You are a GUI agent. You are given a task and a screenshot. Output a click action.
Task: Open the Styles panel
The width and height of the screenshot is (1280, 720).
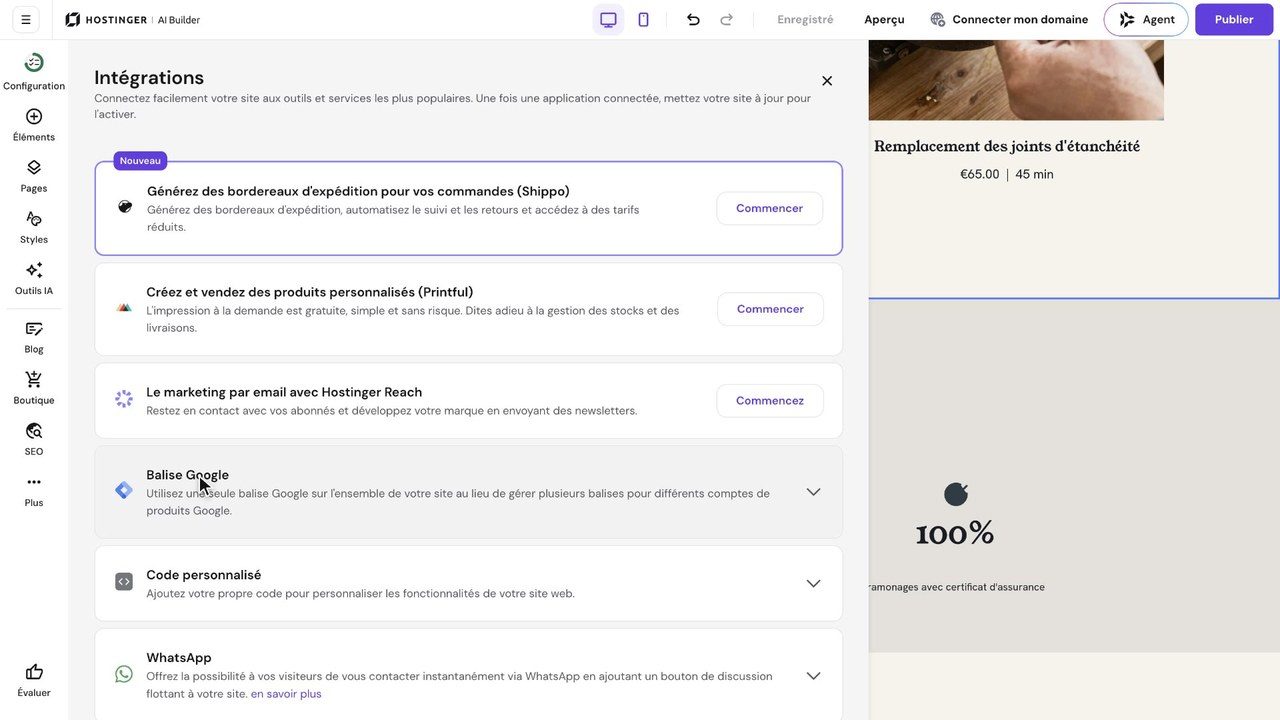[34, 226]
